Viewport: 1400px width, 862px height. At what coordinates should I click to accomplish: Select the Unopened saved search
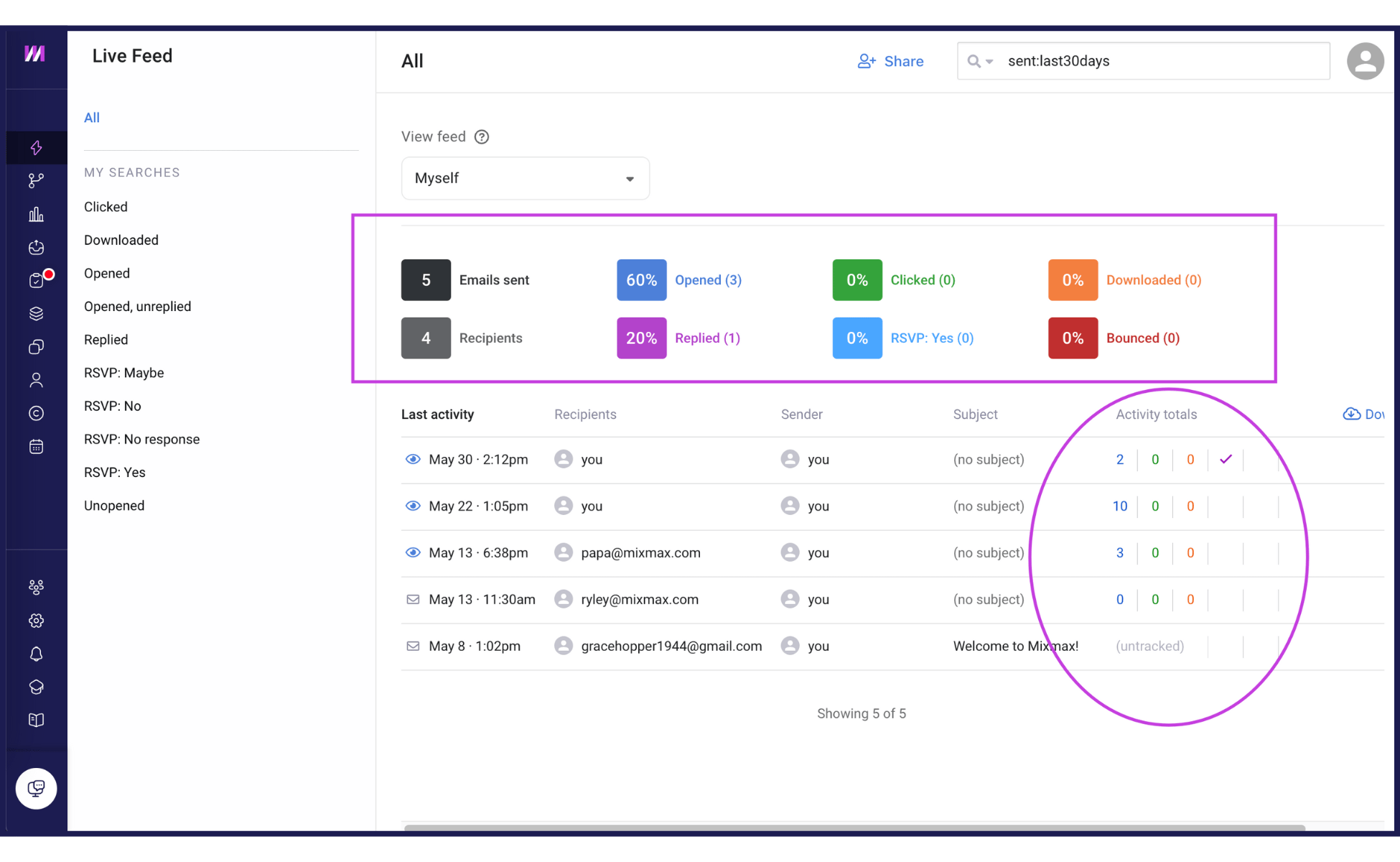[x=114, y=505]
